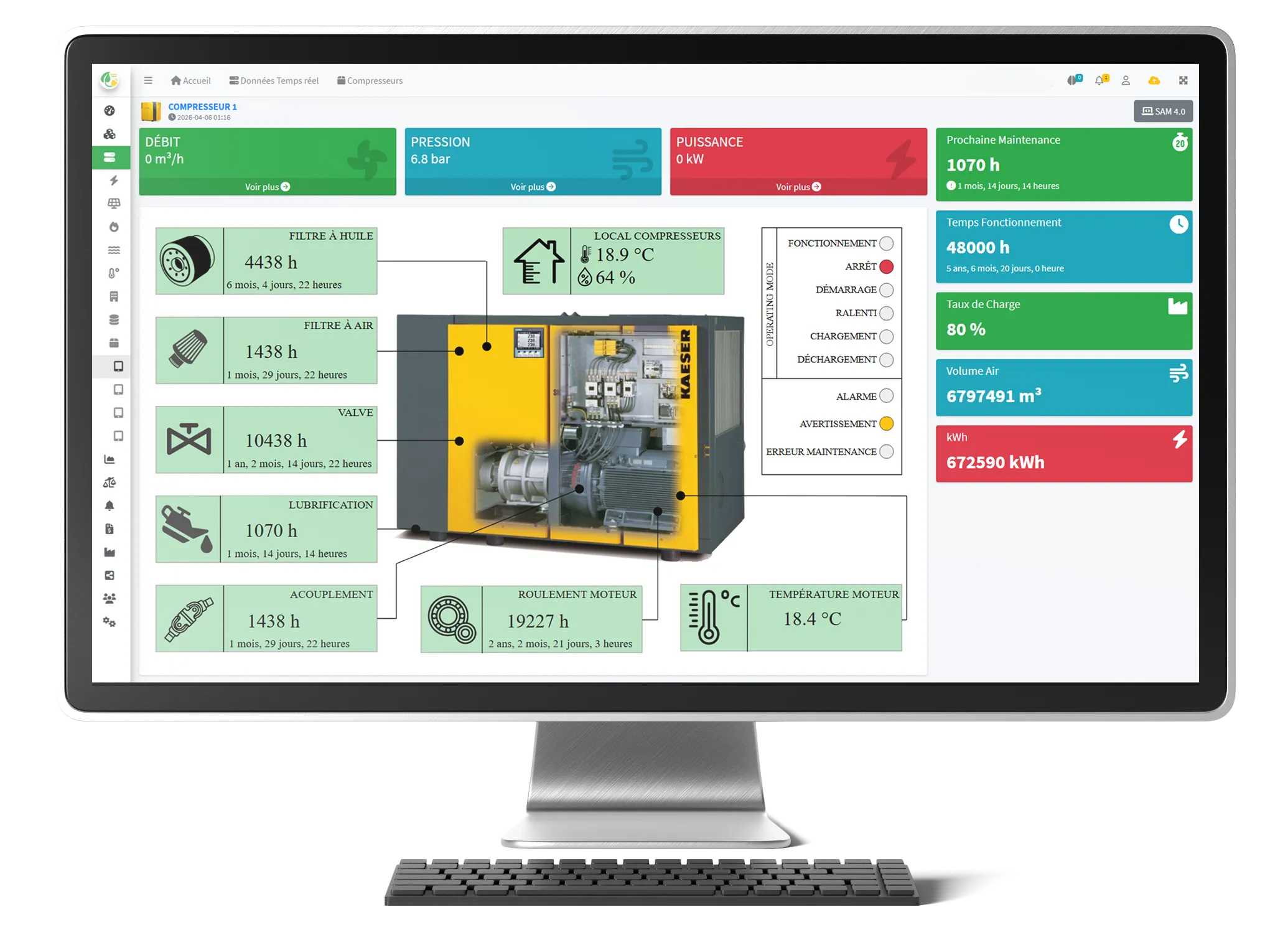
Task: Click the clock icon on Temps Fonctionnement
Action: (1178, 224)
